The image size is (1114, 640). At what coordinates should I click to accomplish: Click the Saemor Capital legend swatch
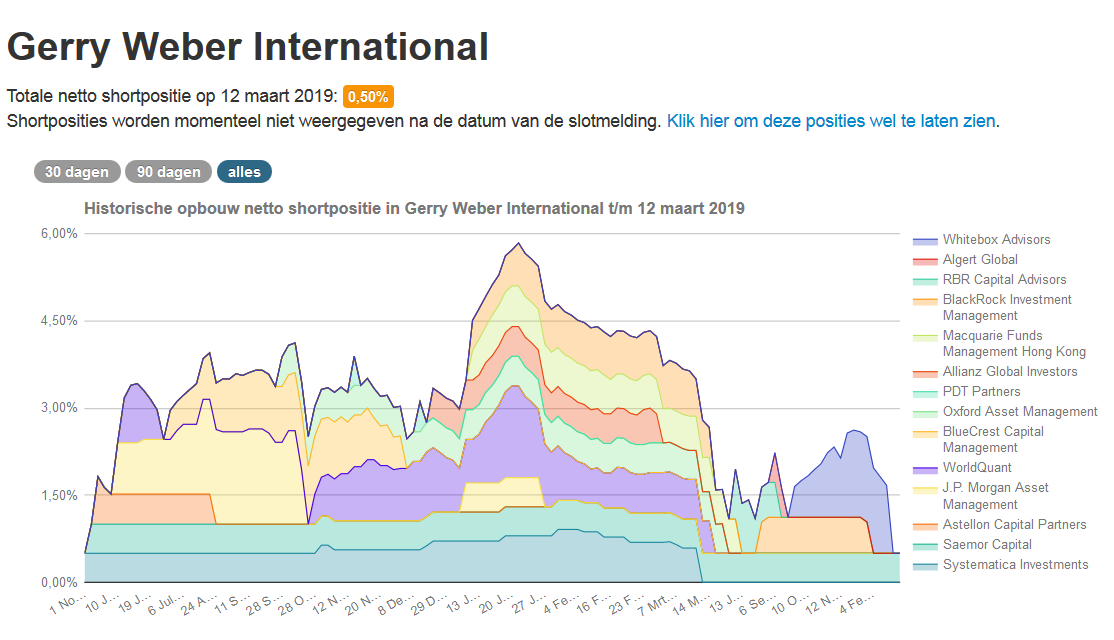(x=925, y=545)
